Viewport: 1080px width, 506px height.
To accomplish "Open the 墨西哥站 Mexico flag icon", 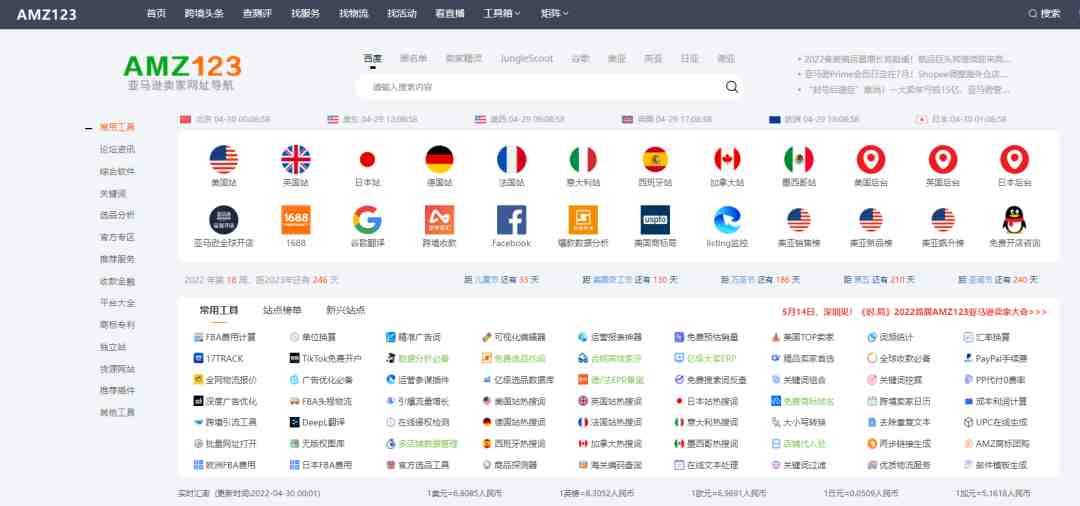I will 799,160.
